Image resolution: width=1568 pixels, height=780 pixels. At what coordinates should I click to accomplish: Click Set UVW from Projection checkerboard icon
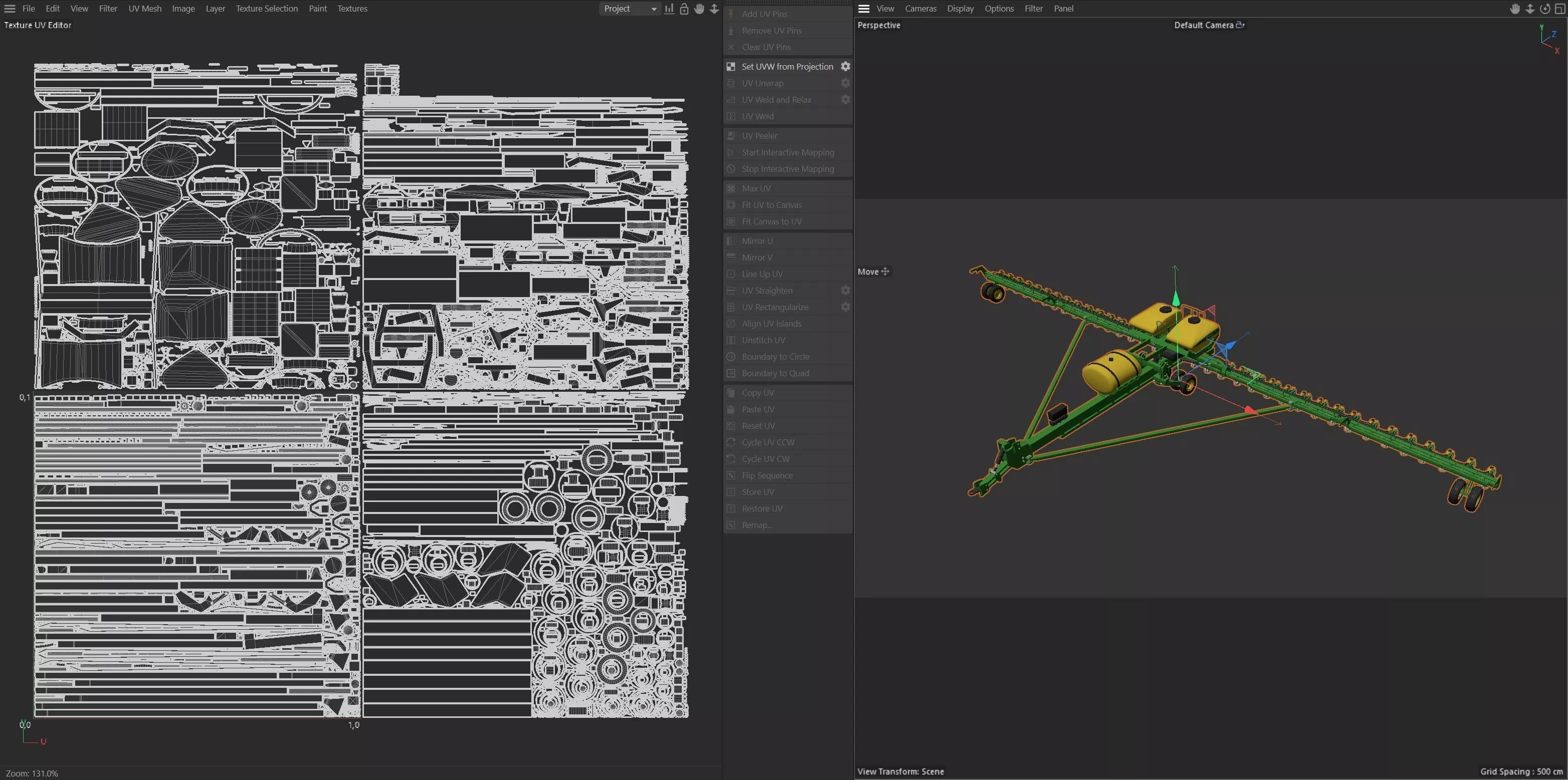731,66
